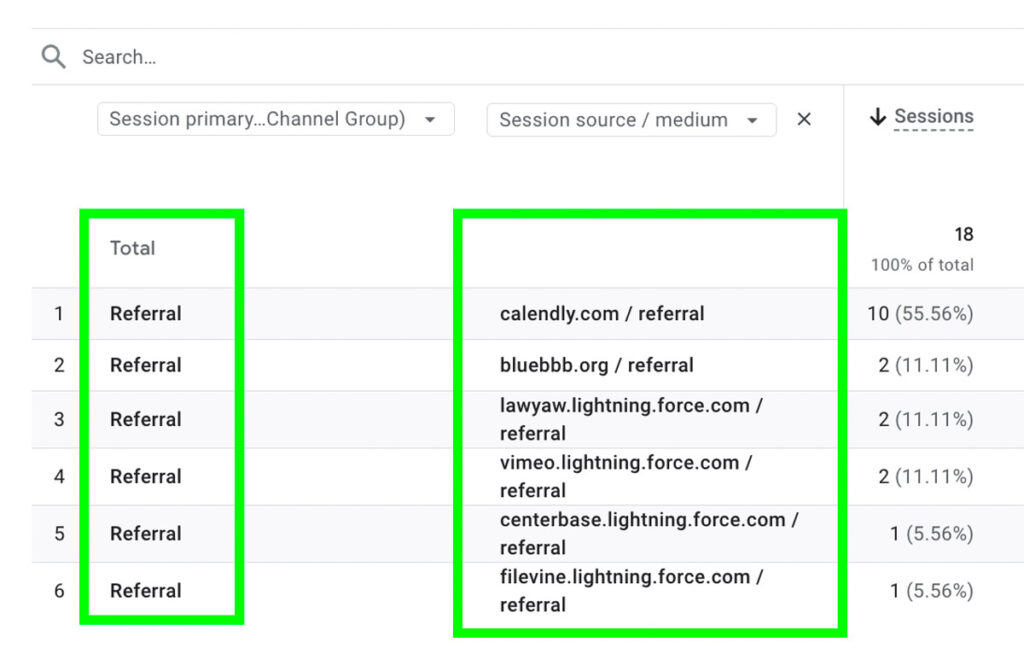Select Referral in the calendly.com row
1024x648 pixels.
[x=146, y=314]
